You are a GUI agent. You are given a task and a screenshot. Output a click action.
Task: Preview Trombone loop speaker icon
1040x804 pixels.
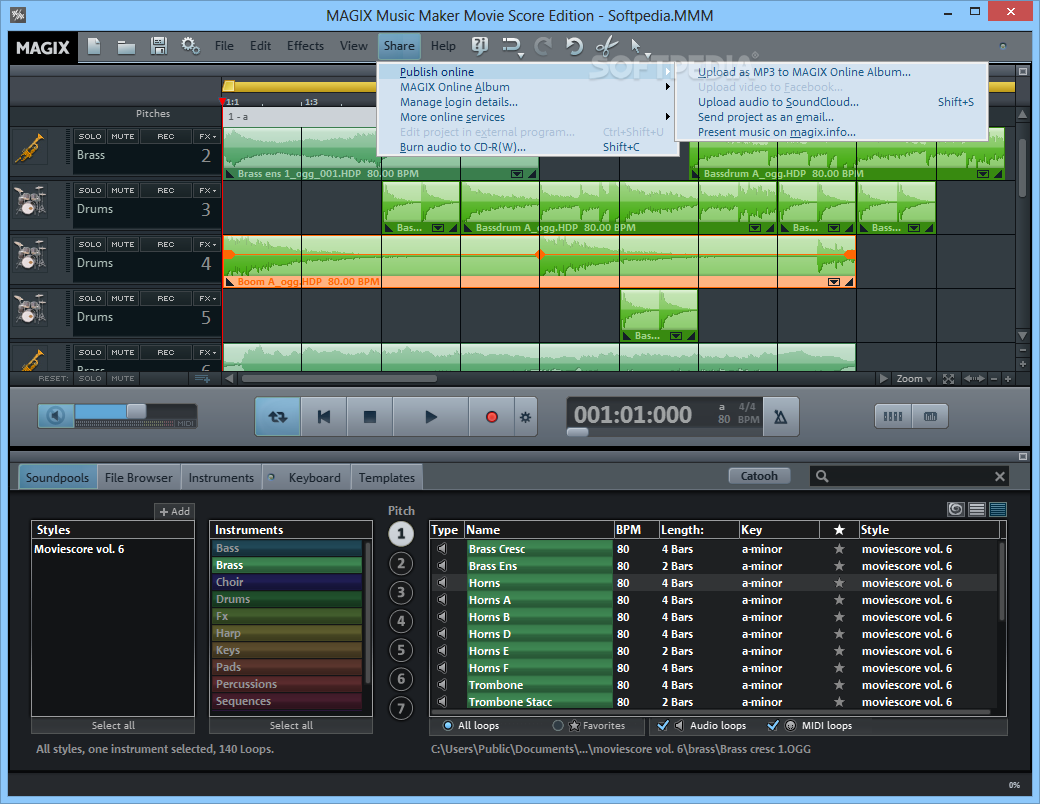442,685
